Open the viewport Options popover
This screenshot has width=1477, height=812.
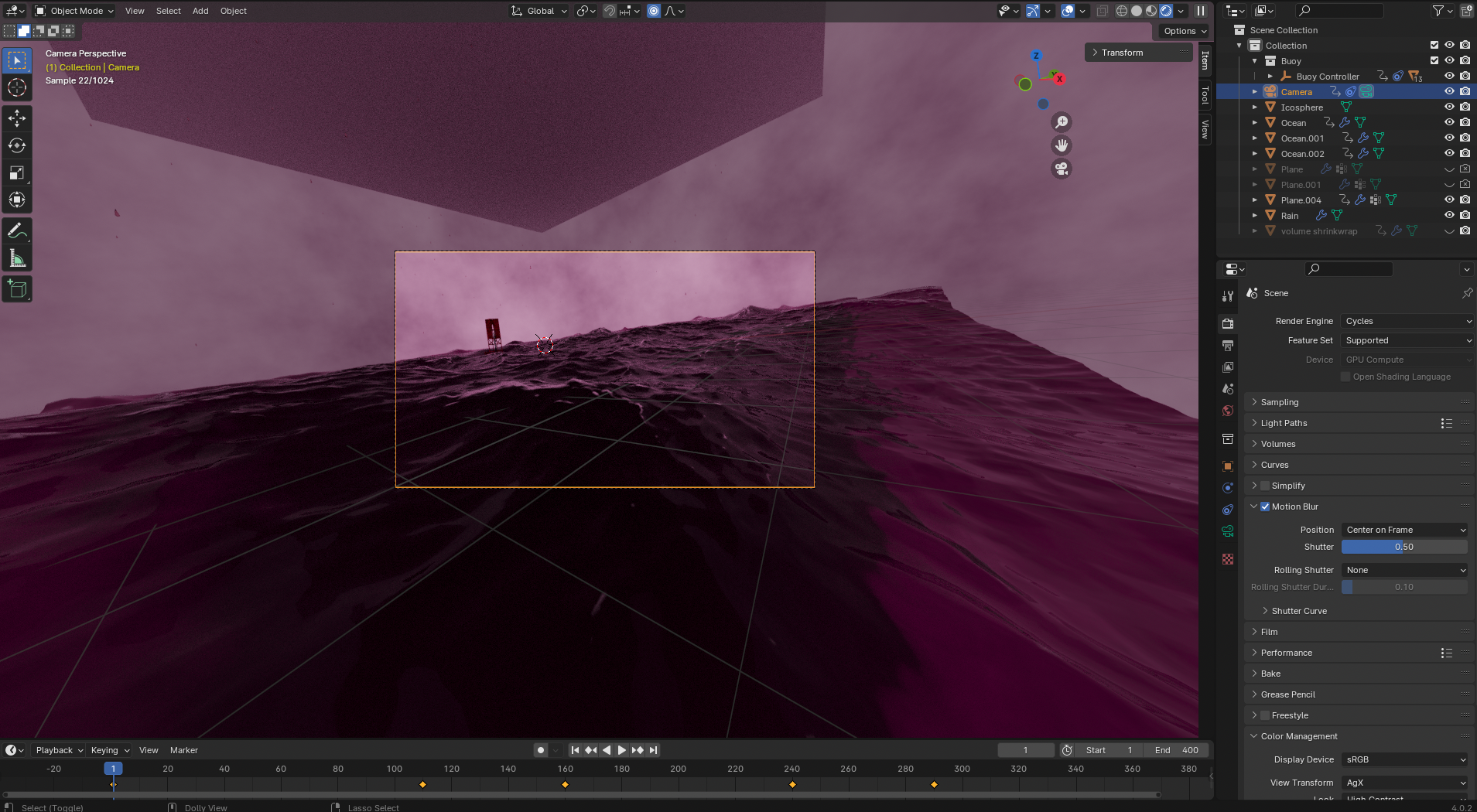click(1185, 31)
